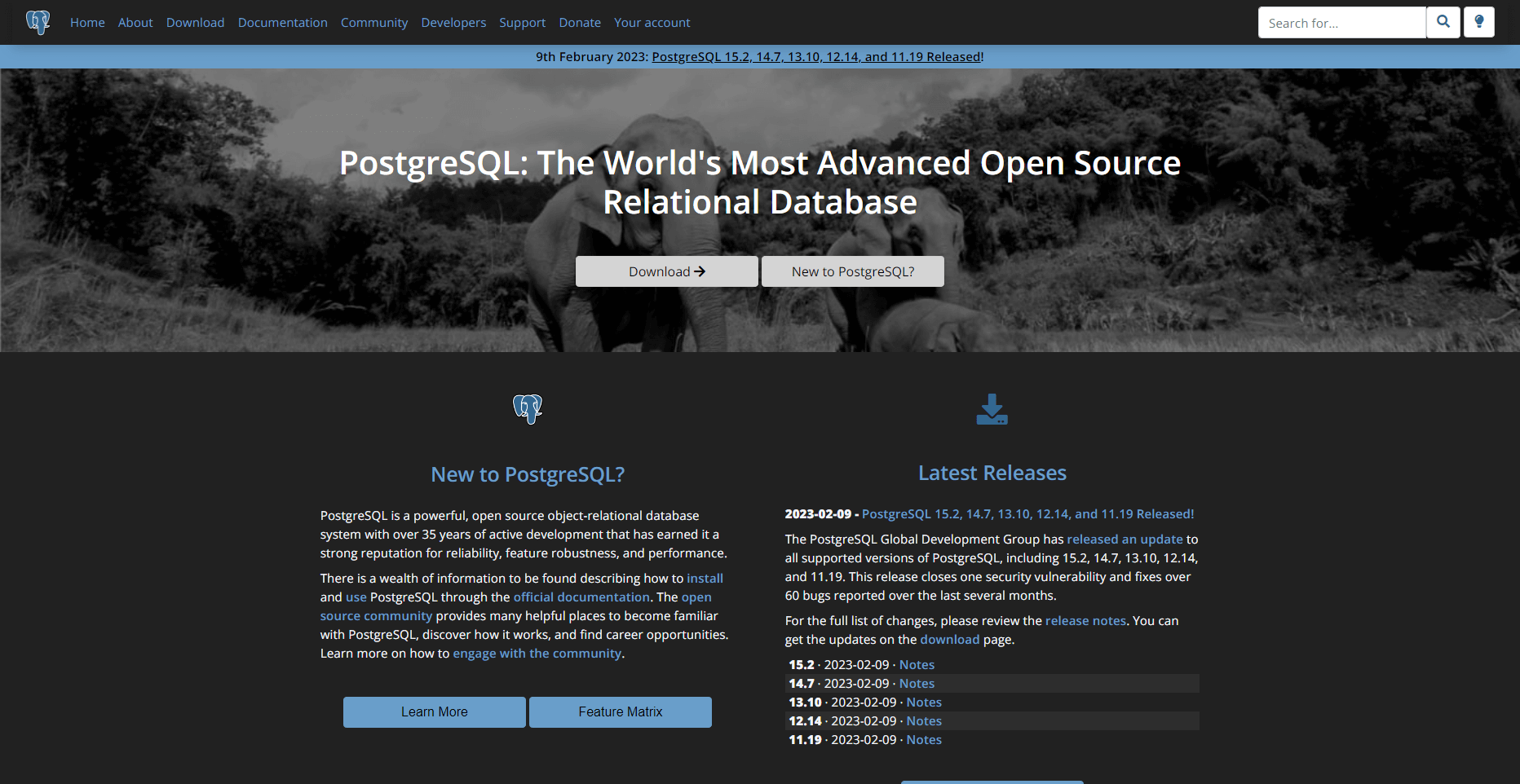Click the 11.19 version number text
This screenshot has height=784, width=1520.
coord(805,740)
